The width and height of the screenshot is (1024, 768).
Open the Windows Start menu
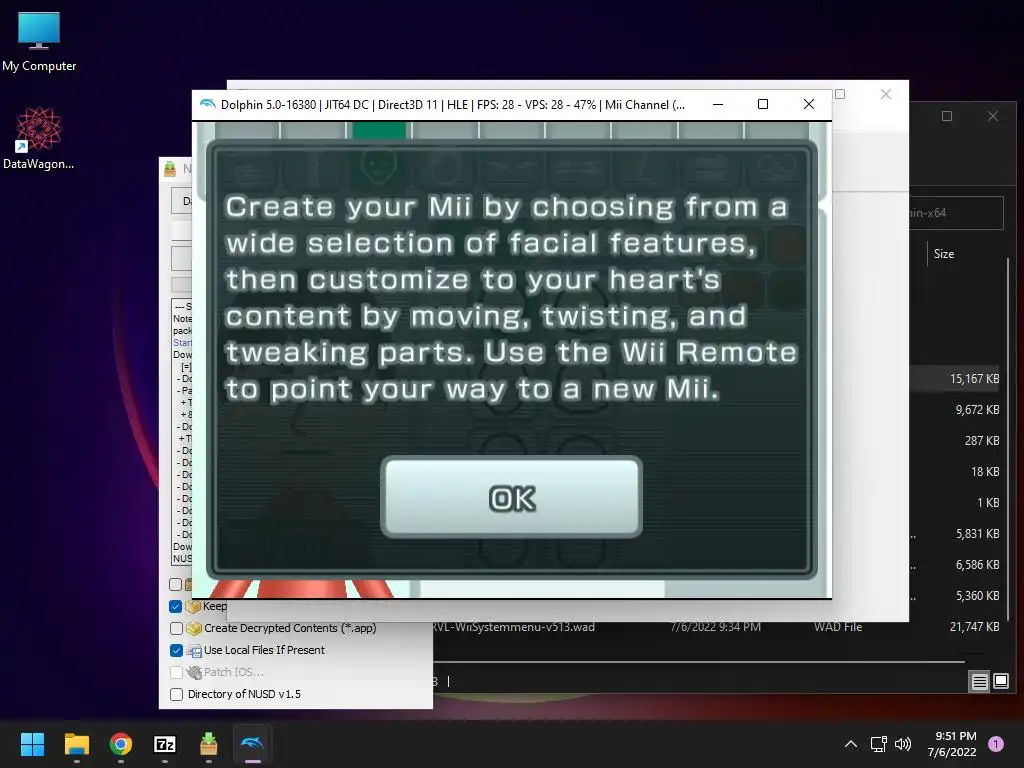32,744
